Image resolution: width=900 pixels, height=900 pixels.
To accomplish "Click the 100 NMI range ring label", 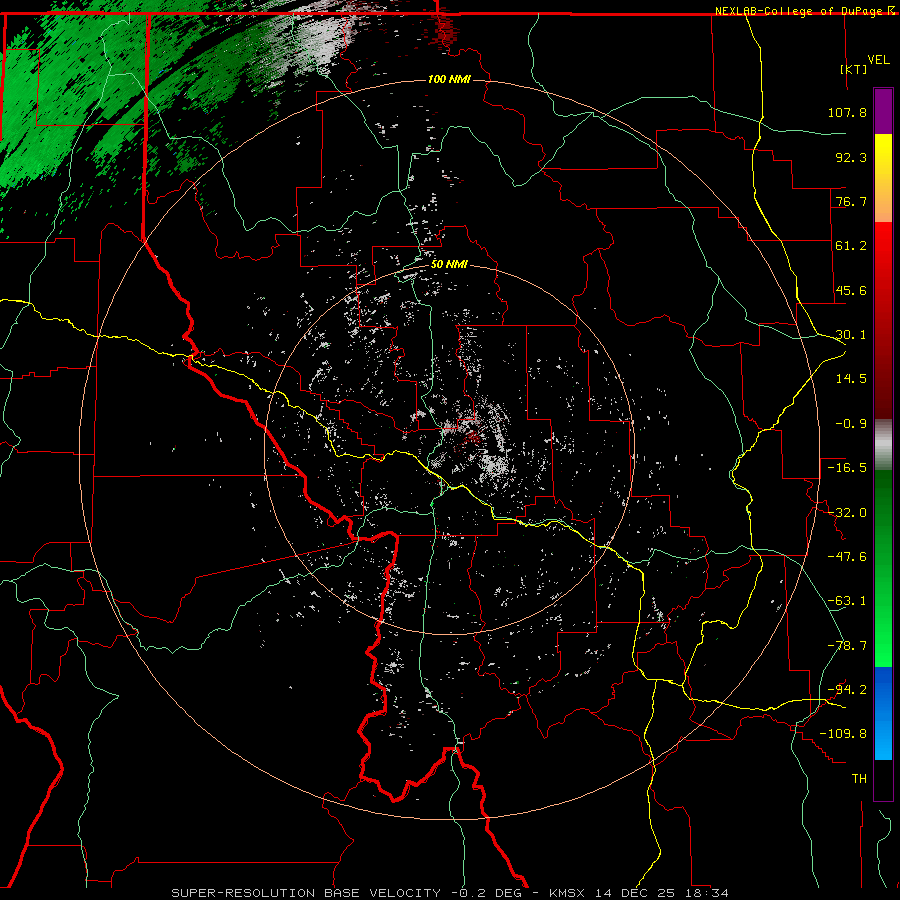I will tap(449, 79).
